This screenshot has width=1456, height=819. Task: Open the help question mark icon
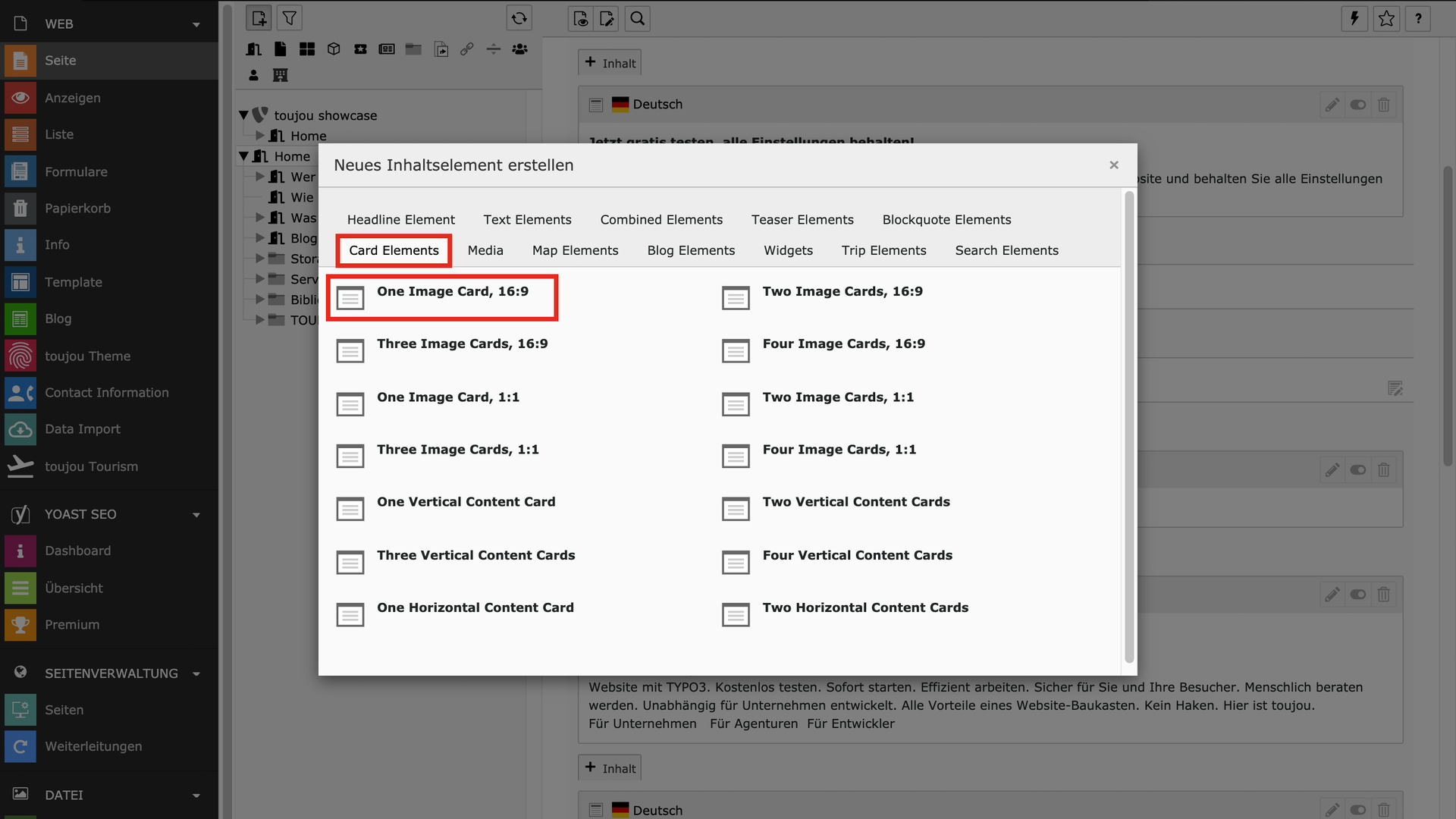pos(1417,18)
